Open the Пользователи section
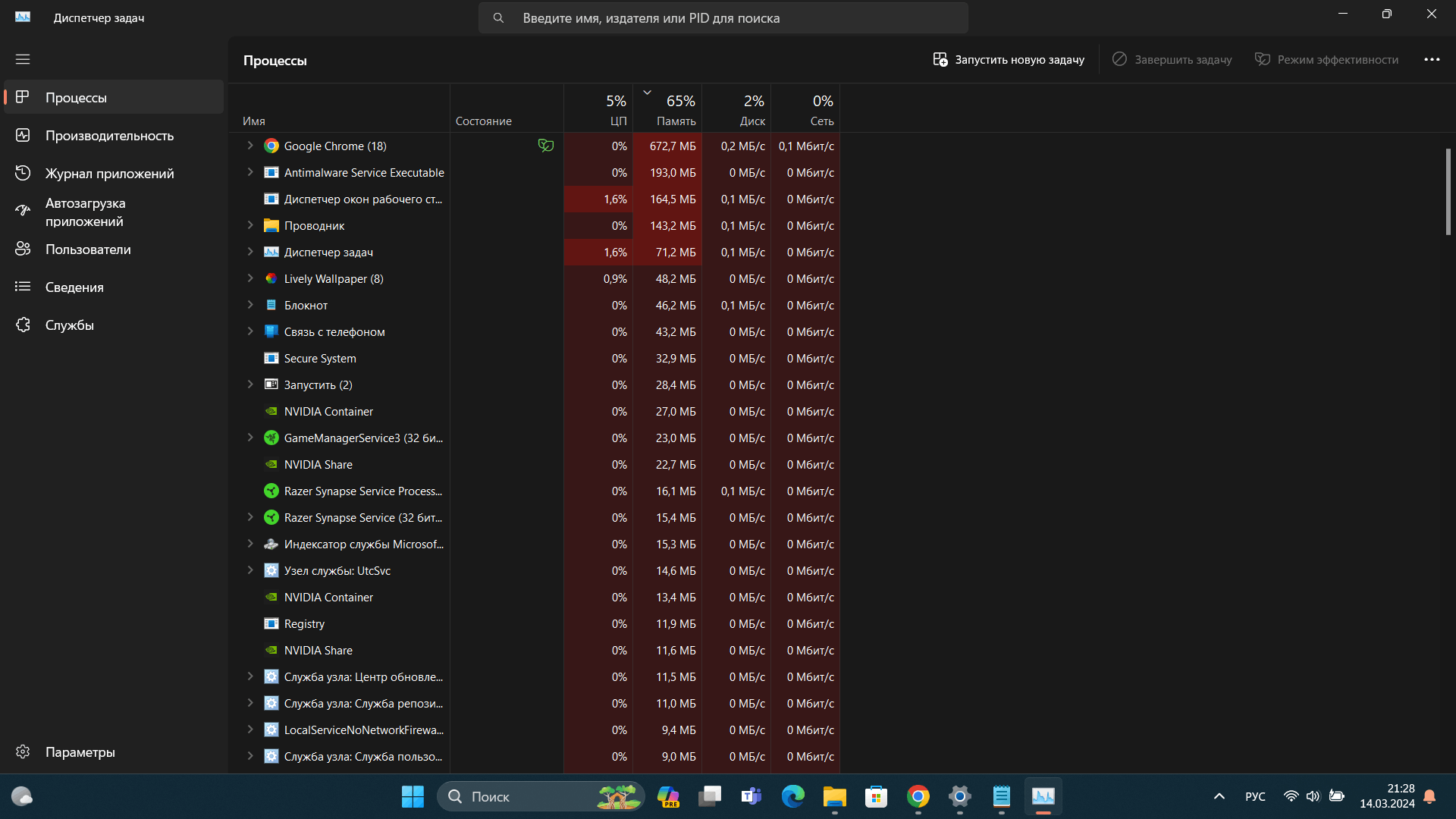The image size is (1456, 819). pos(114,249)
